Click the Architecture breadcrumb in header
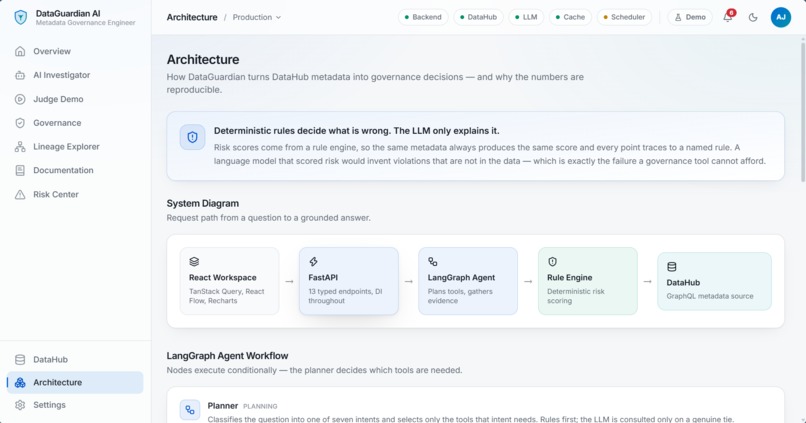The height and width of the screenshot is (423, 806). click(192, 17)
